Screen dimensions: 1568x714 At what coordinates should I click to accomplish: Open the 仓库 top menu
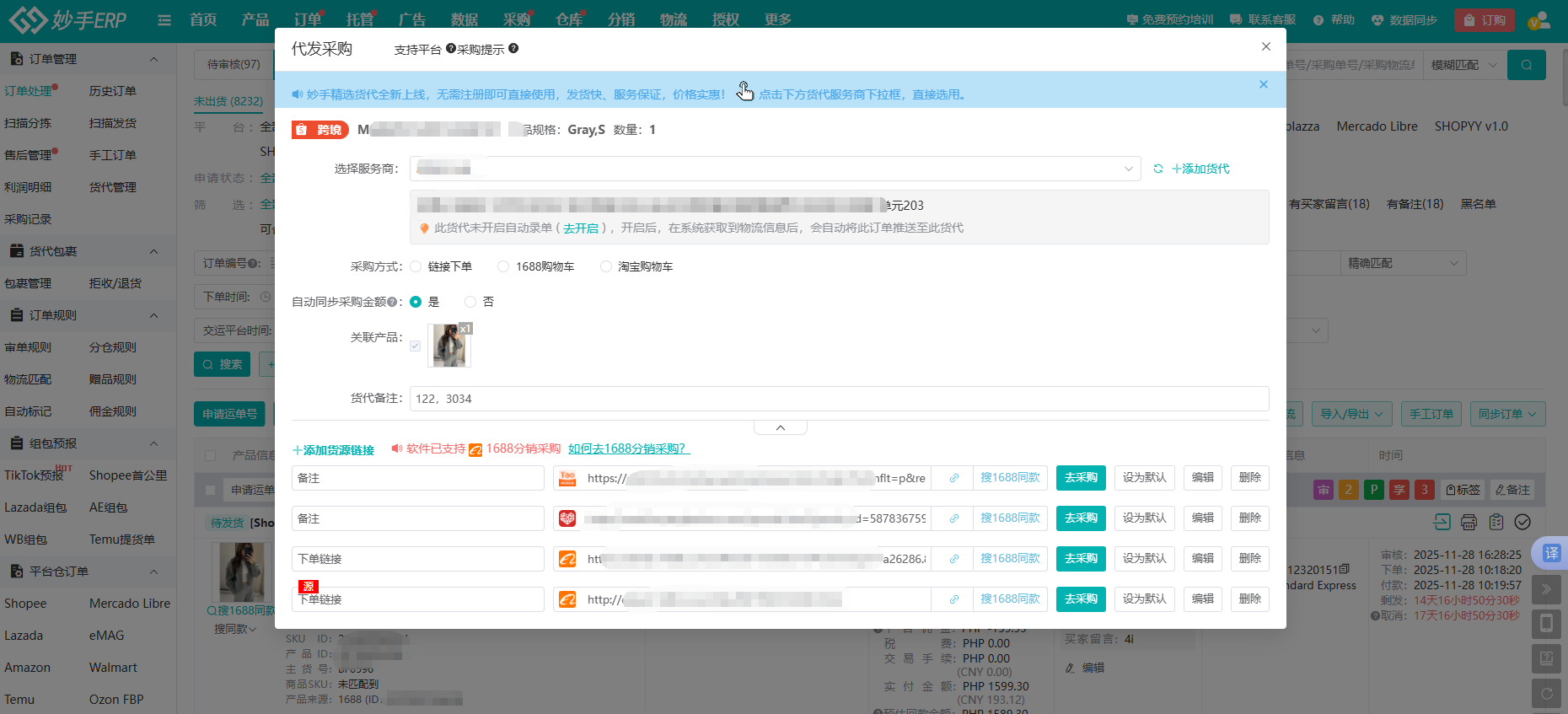568,19
